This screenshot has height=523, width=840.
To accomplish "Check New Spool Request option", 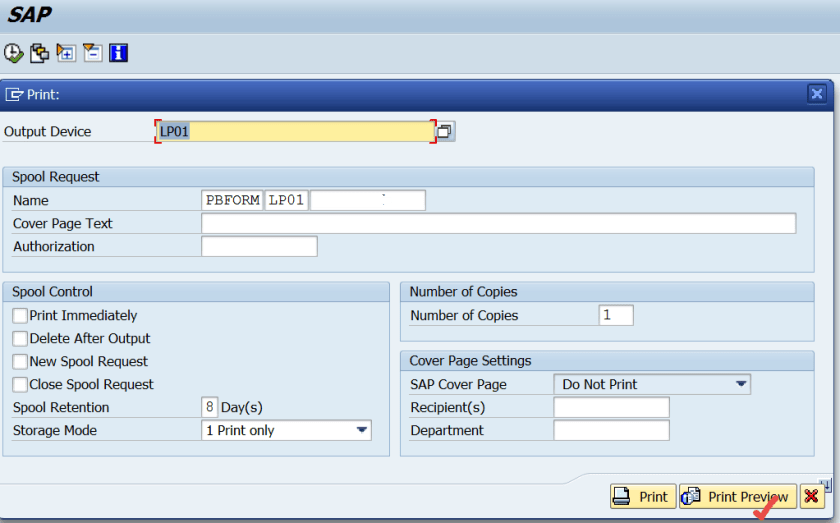I will (20, 362).
